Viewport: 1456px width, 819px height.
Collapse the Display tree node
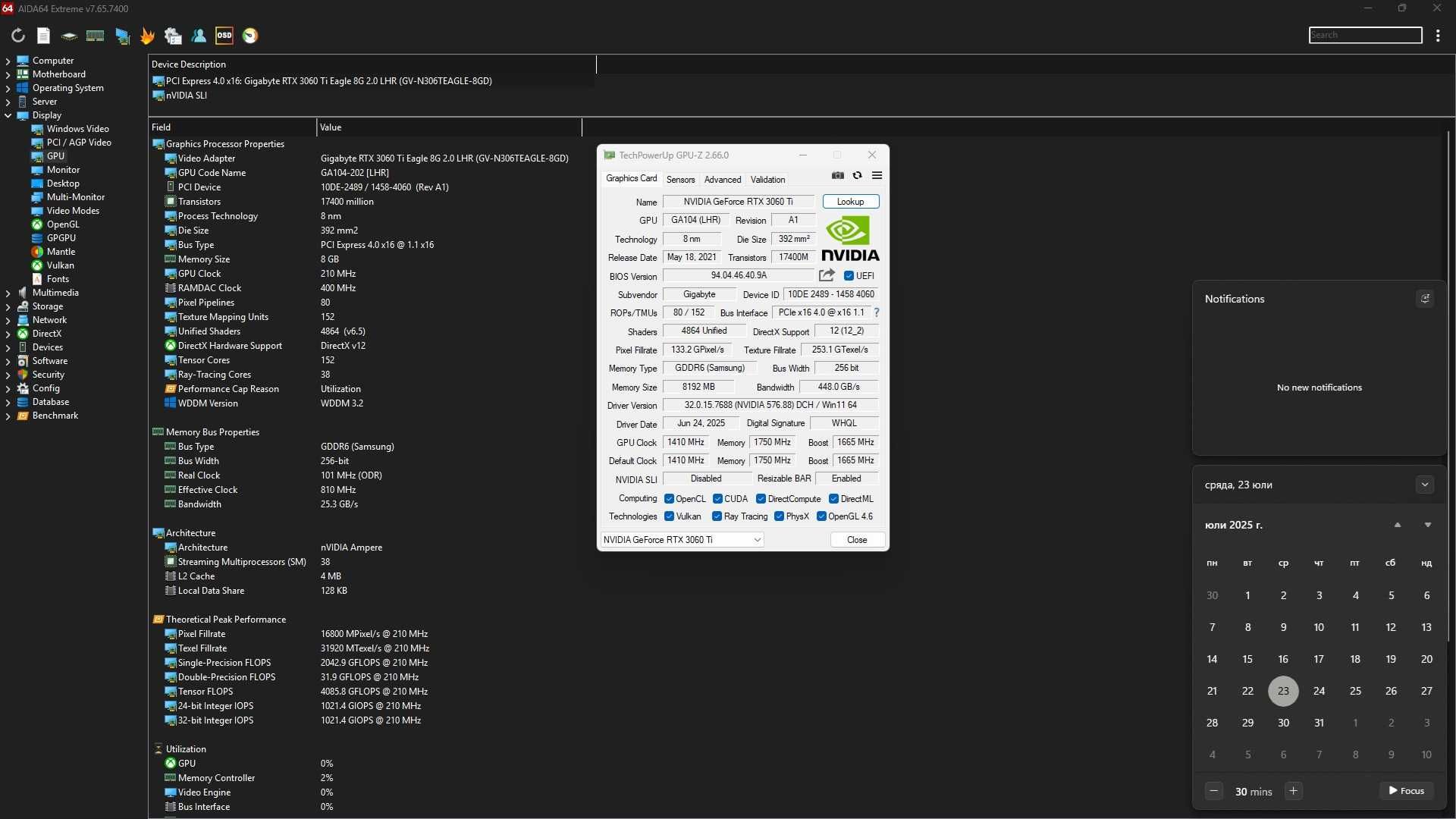point(8,115)
